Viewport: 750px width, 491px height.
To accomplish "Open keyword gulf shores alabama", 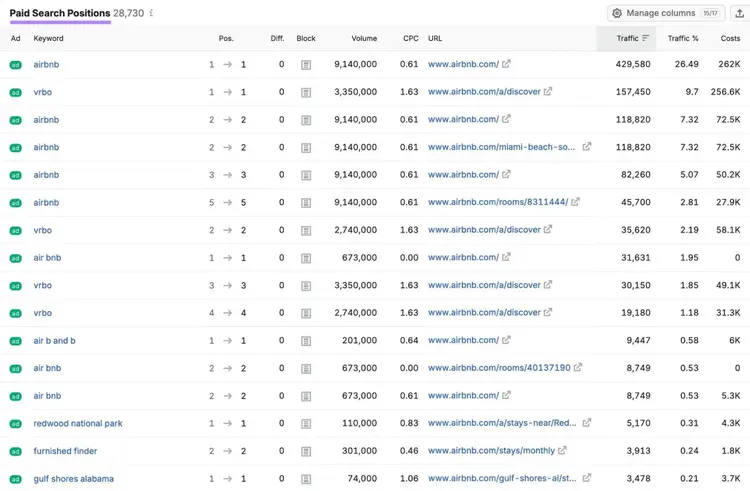I will pos(74,479).
